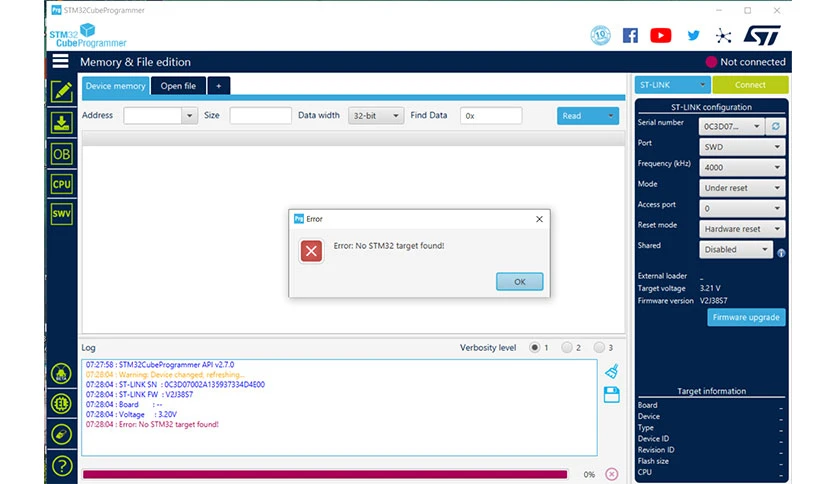Open the help question mark icon
Viewport: 836px width, 484px height.
(x=62, y=466)
